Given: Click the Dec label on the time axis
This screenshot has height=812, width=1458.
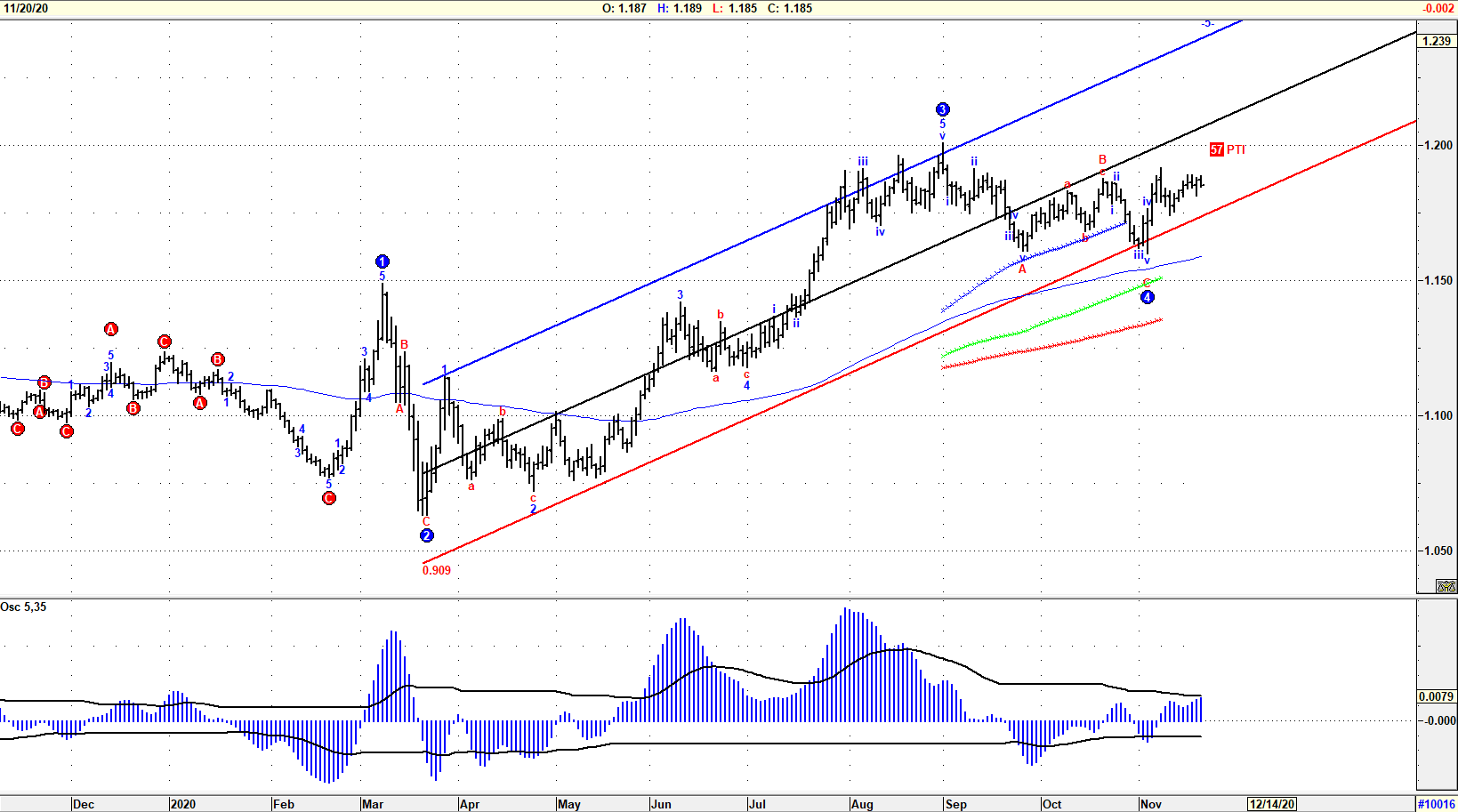Looking at the screenshot, I should [84, 804].
